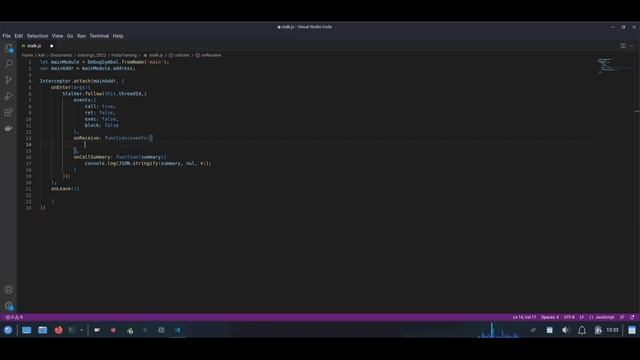The image size is (640, 360).
Task: Open Run and Debug view
Action: pos(9,96)
